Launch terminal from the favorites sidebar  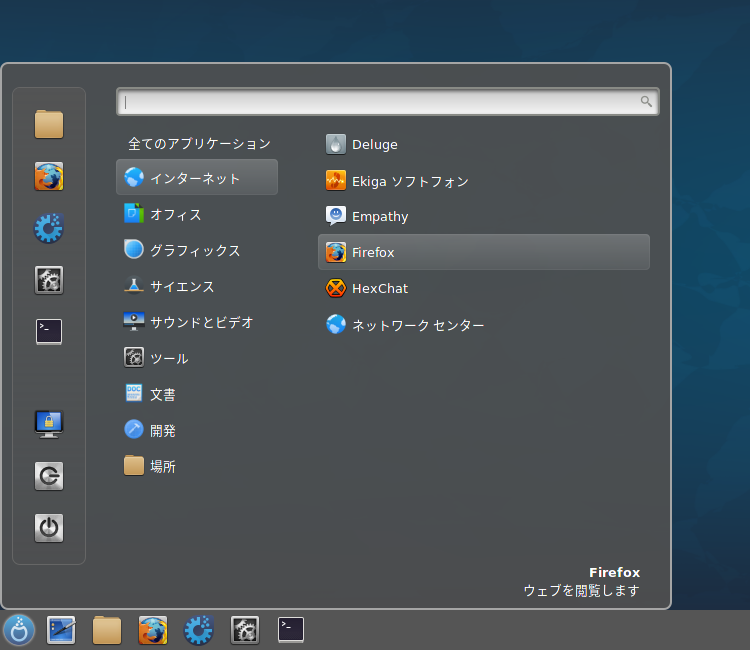pyautogui.click(x=49, y=331)
